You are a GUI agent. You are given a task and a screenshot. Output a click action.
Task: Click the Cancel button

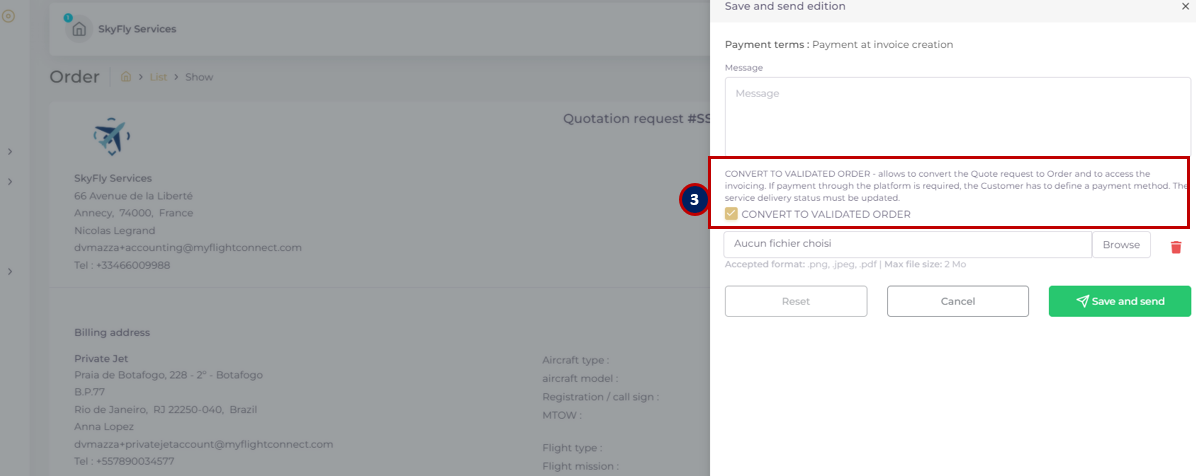tap(958, 301)
